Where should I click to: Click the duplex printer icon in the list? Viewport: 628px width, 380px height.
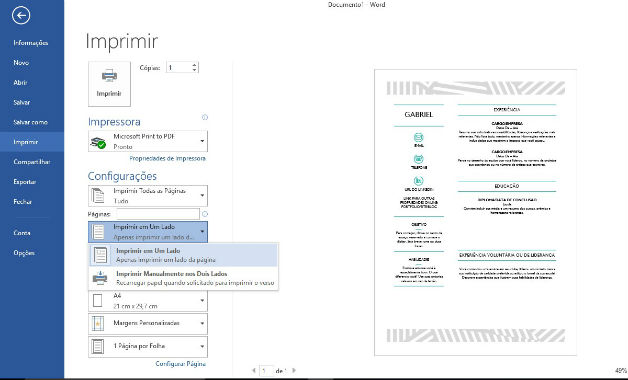coord(100,278)
